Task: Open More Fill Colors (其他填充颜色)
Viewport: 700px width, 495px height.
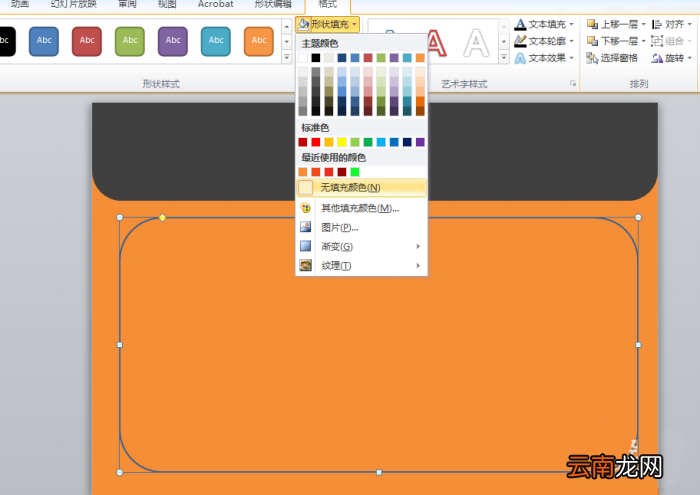Action: click(x=361, y=208)
